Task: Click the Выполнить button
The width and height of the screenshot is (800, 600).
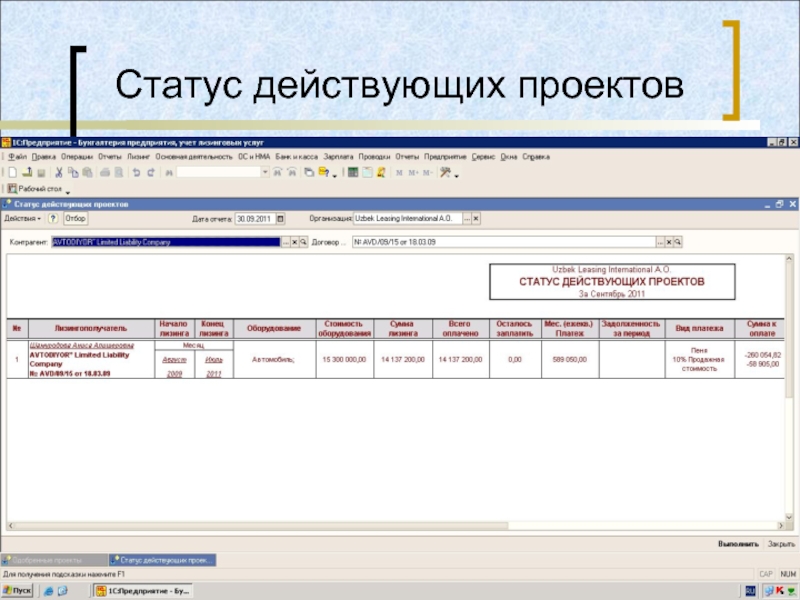Action: coord(738,544)
